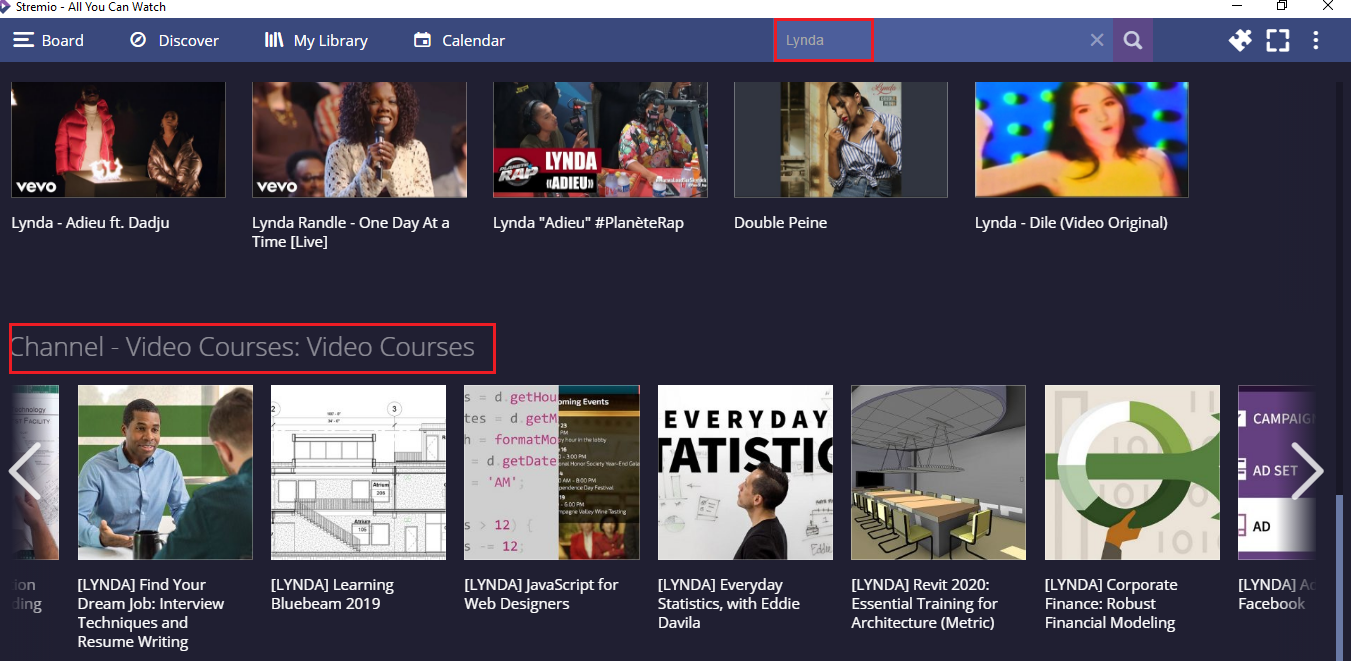Open Lynda - Adieu ft. Dadju thumbnail
This screenshot has height=661, width=1351.
tap(118, 139)
